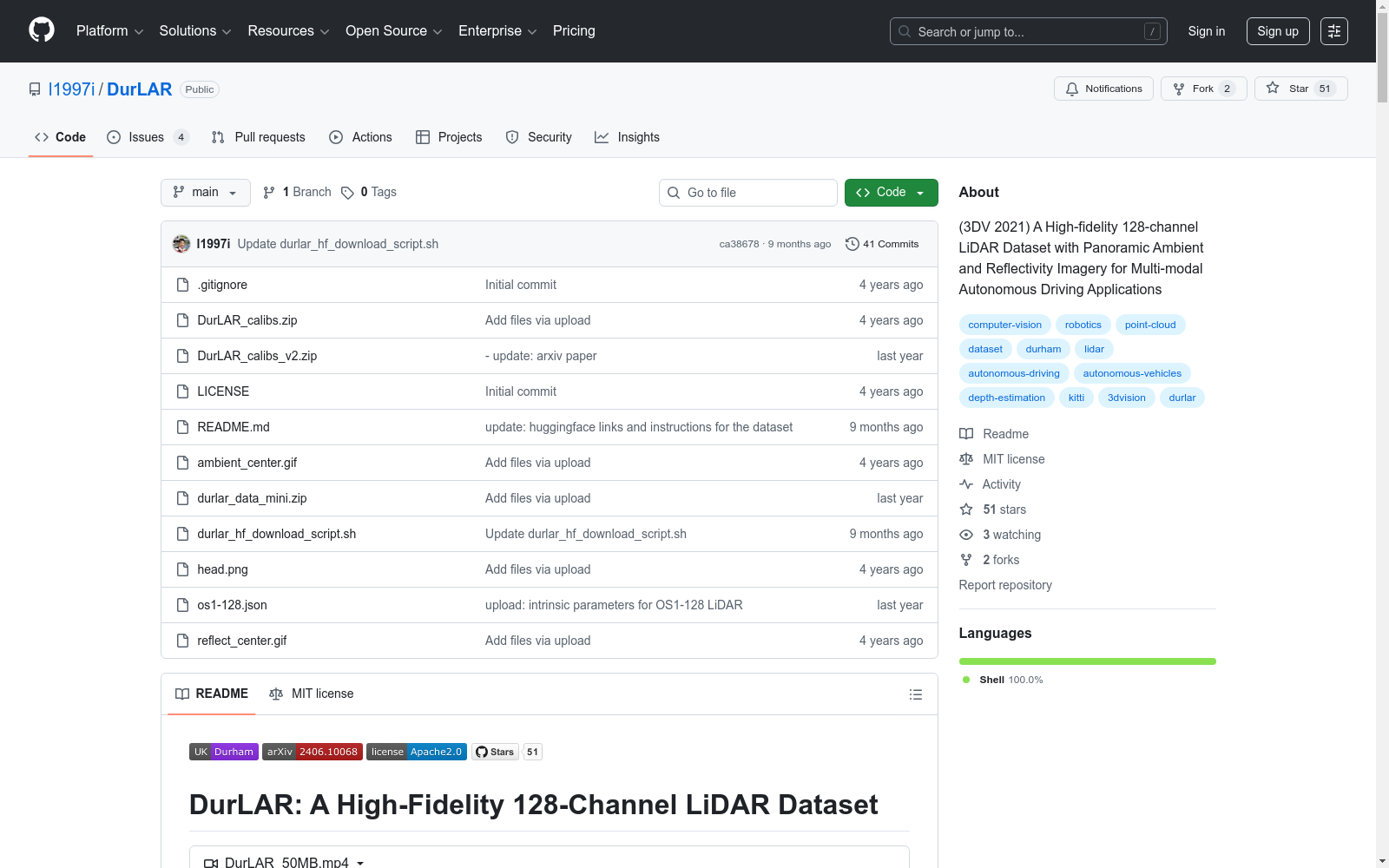Click the scale icon beside MIT license in About
This screenshot has height=868, width=1389.
click(966, 459)
